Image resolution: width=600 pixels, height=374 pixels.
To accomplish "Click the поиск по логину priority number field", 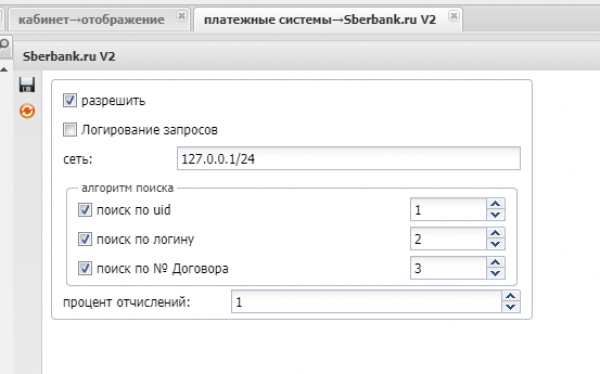I will click(x=448, y=239).
